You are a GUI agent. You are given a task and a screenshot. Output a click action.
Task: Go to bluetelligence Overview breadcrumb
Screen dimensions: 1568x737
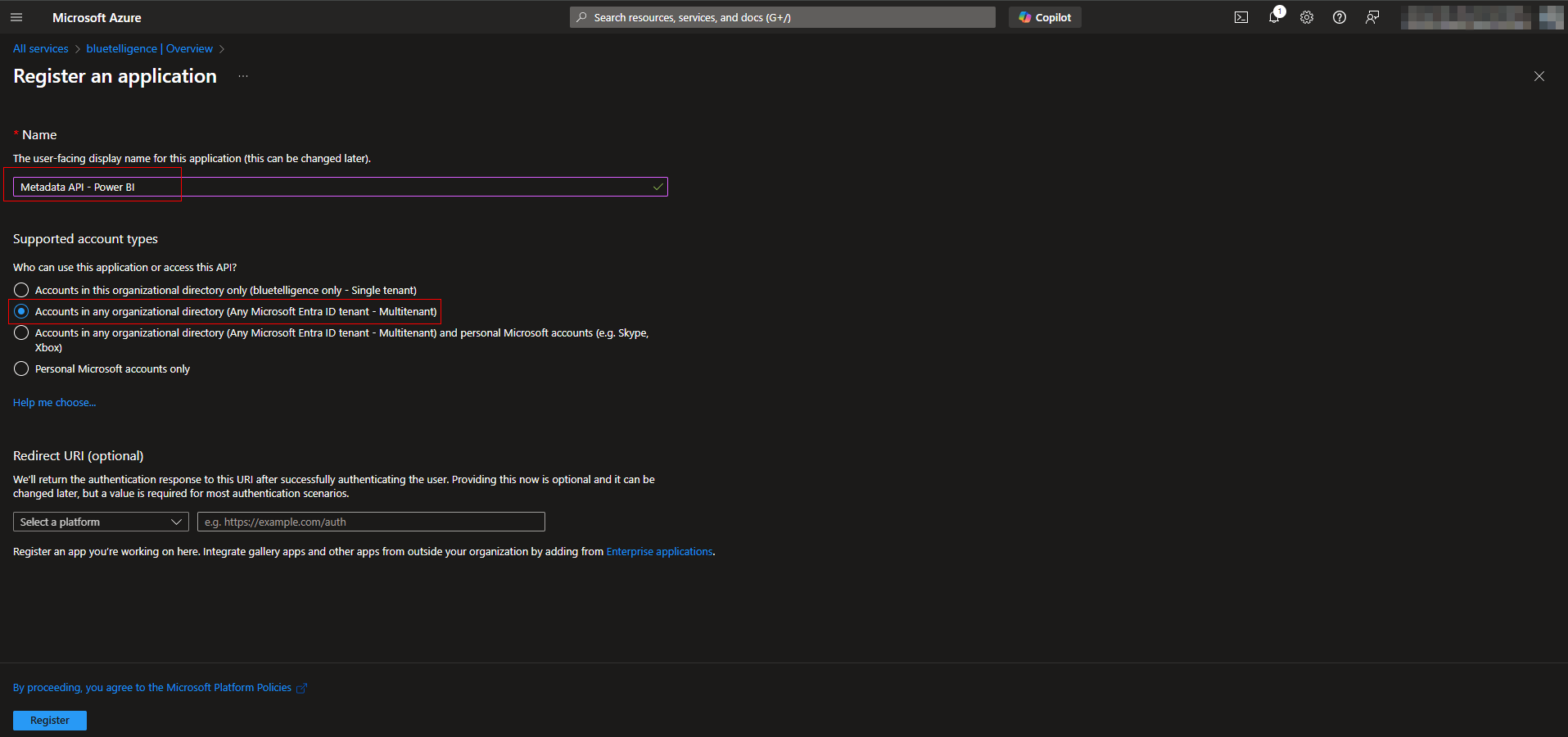149,48
